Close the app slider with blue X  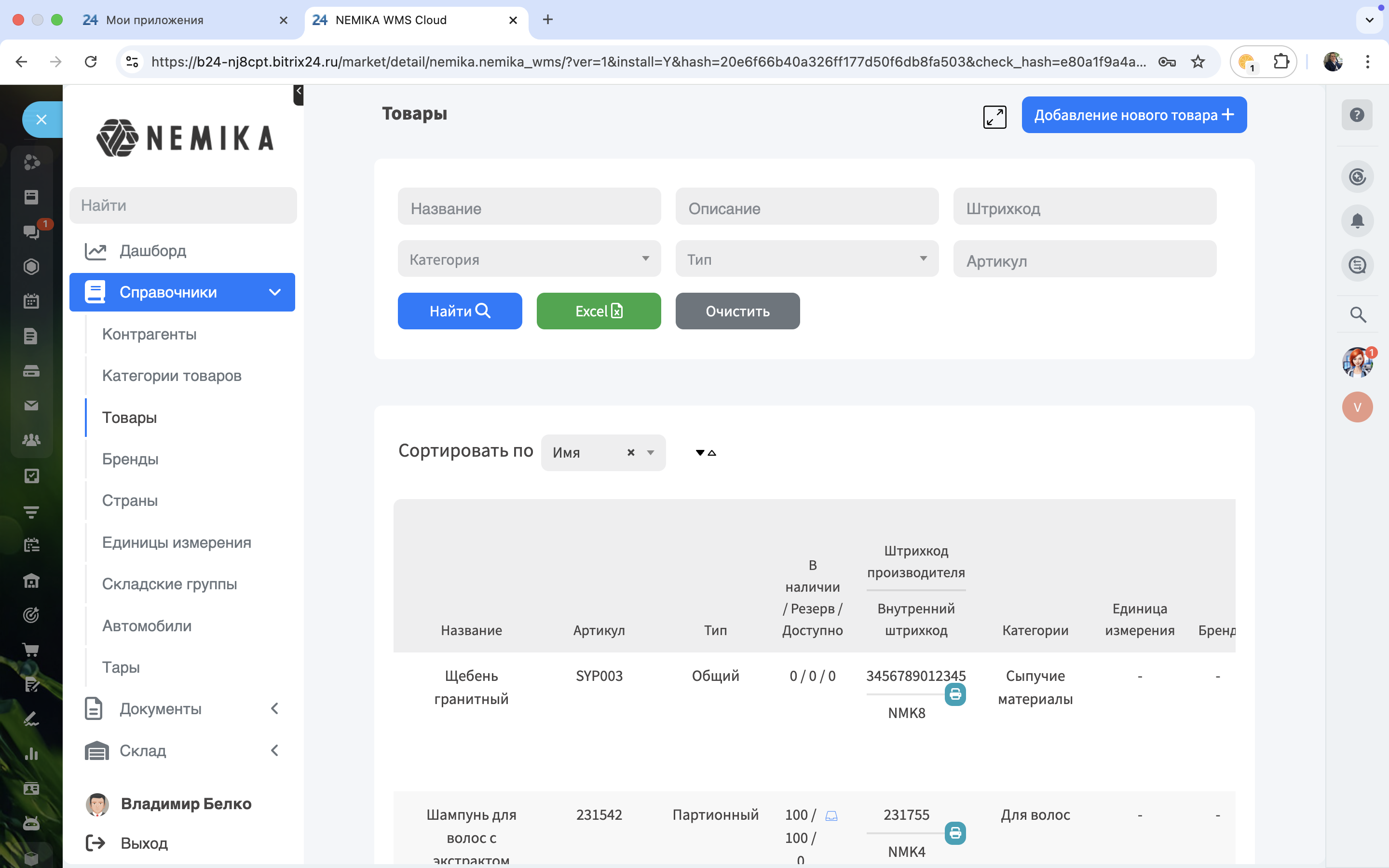pyautogui.click(x=41, y=120)
